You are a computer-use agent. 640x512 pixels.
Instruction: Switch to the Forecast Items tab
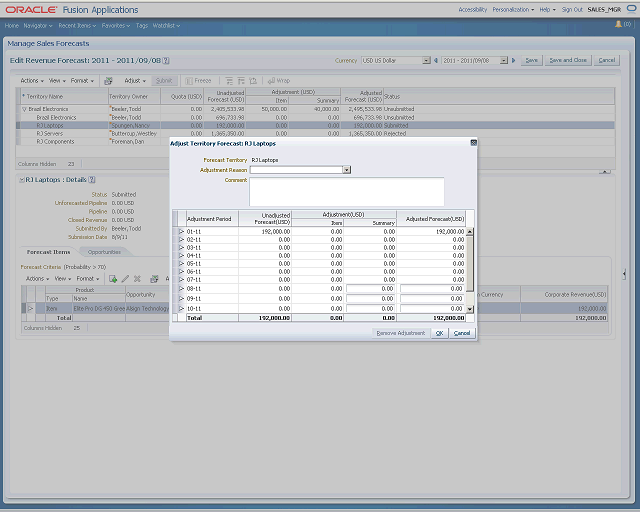[x=49, y=252]
